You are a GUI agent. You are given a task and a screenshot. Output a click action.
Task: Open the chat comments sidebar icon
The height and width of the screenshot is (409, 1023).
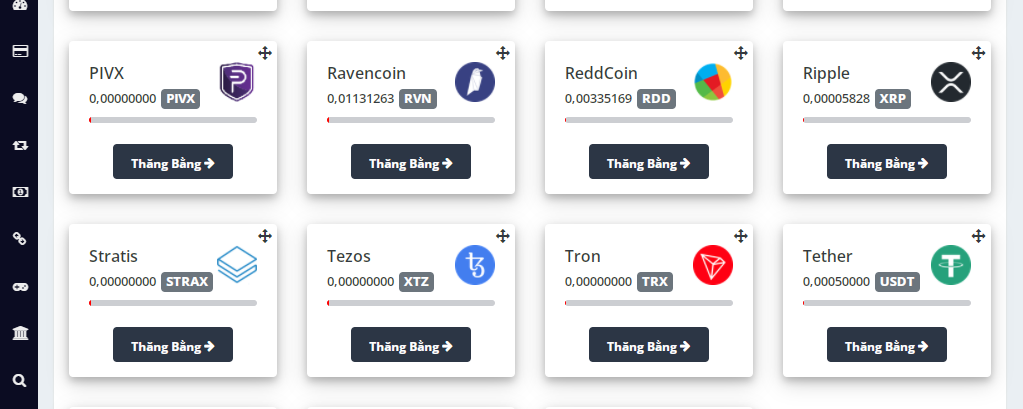(x=19, y=98)
